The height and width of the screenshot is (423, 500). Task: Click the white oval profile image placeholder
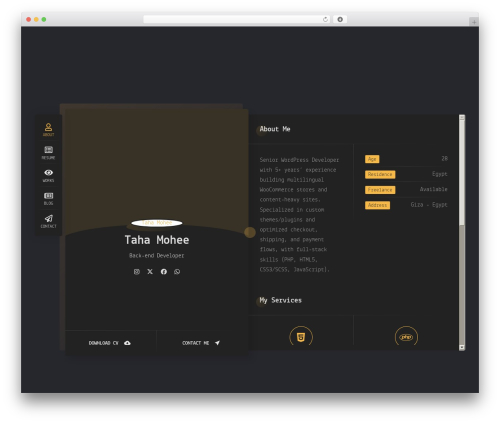(x=157, y=223)
